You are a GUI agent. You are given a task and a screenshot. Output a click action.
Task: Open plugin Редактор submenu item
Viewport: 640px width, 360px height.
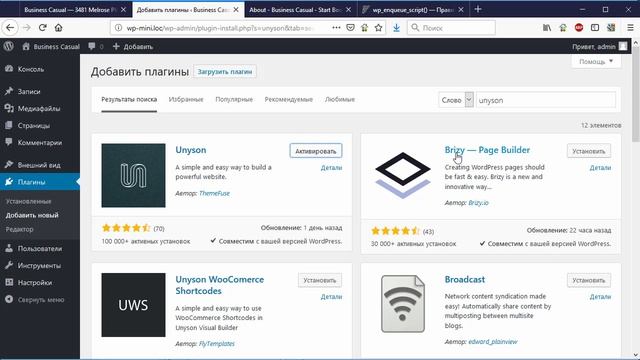click(20, 229)
